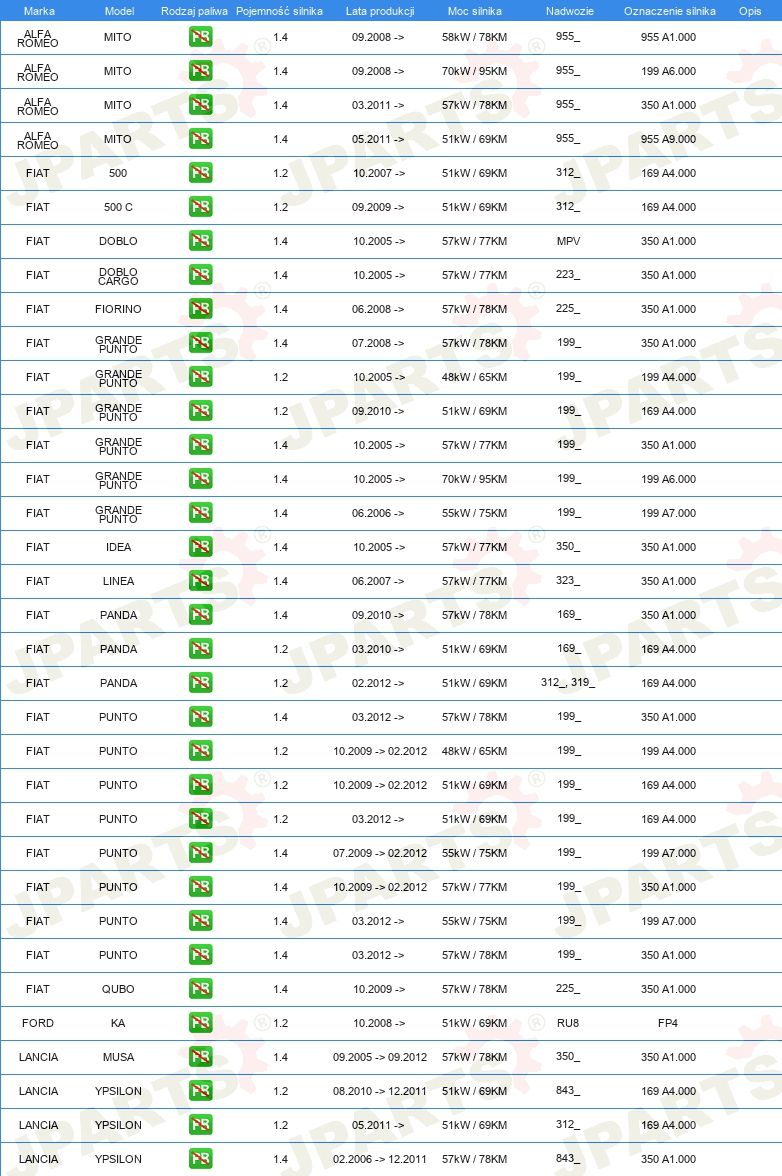Click the fuel icon in Lancia Musa row

[200, 1057]
